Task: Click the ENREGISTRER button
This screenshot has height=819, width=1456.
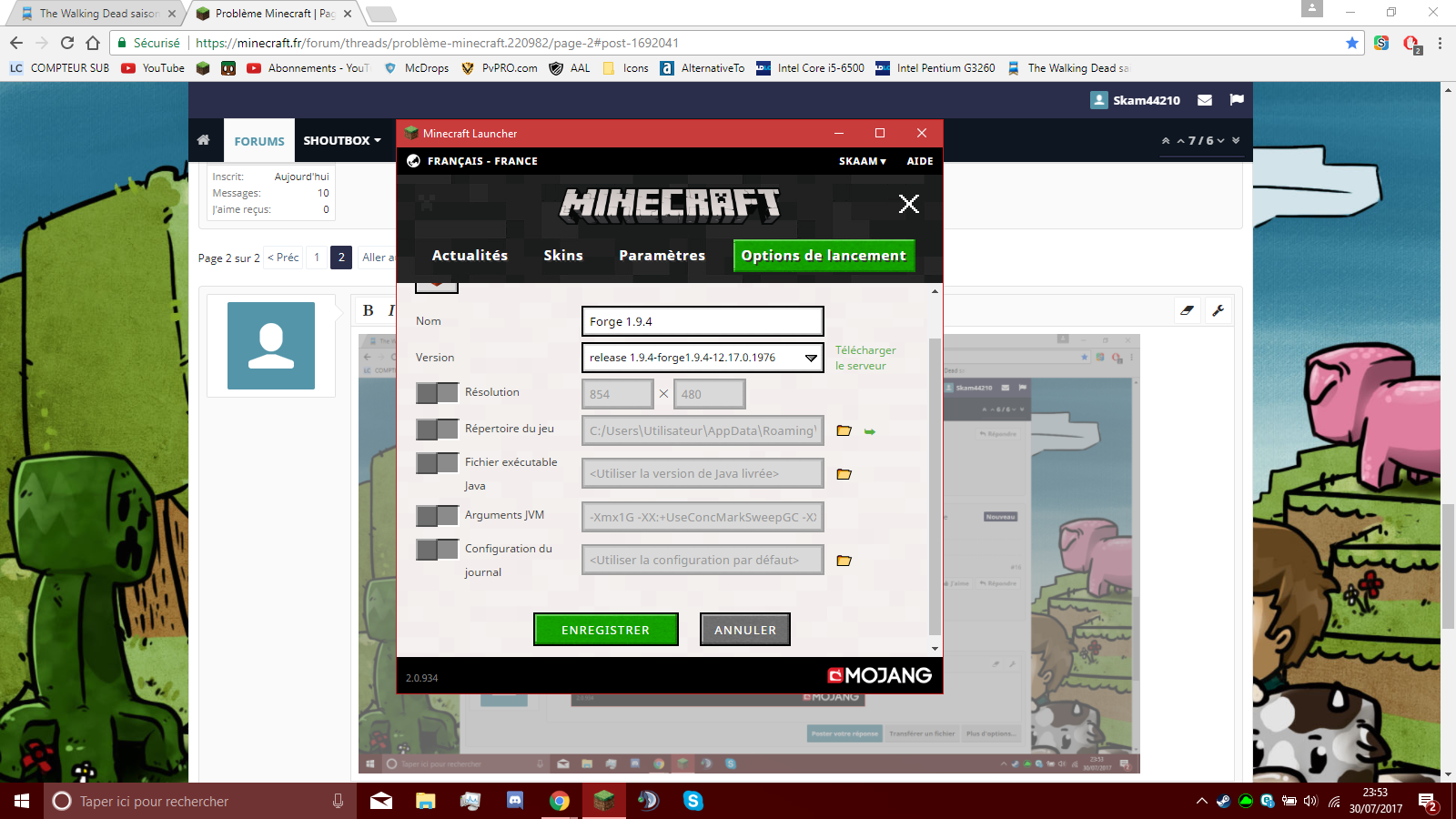Action: (x=606, y=630)
